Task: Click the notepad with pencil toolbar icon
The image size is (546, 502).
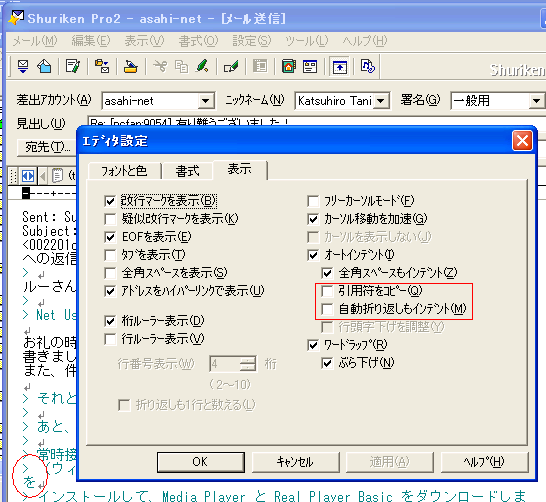Action: click(x=73, y=66)
